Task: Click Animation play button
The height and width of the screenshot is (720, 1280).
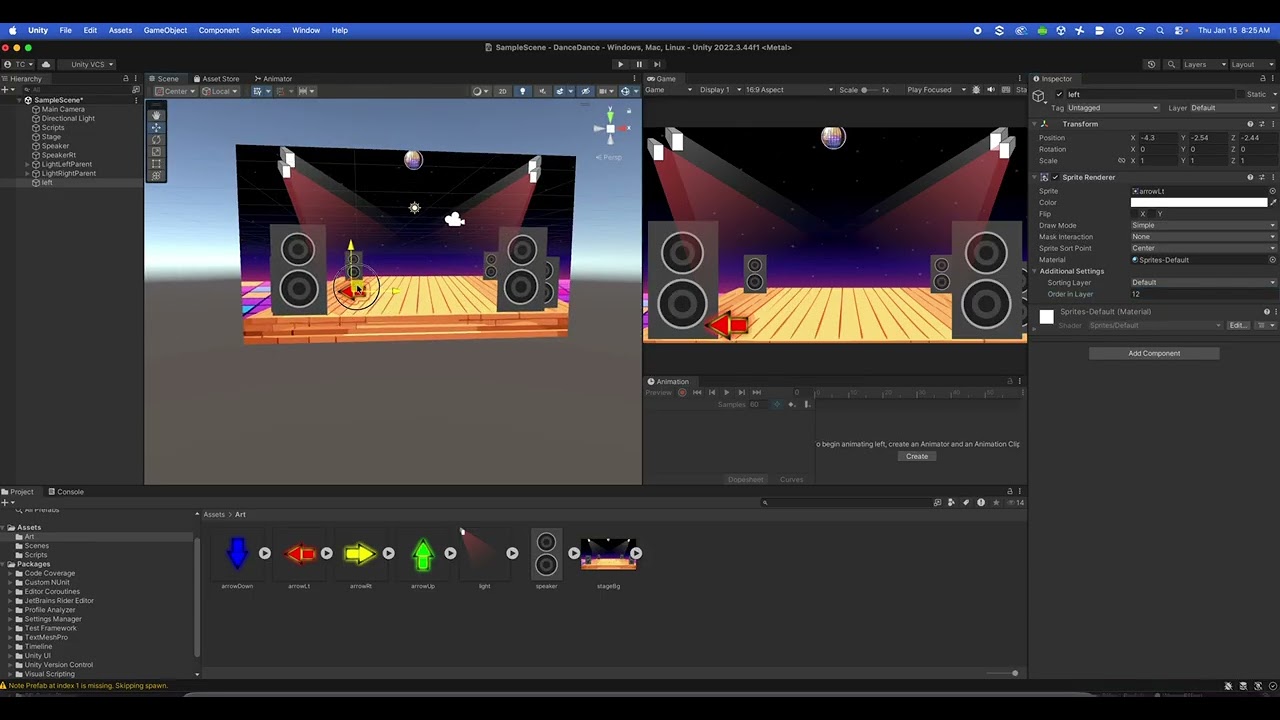Action: coord(726,392)
